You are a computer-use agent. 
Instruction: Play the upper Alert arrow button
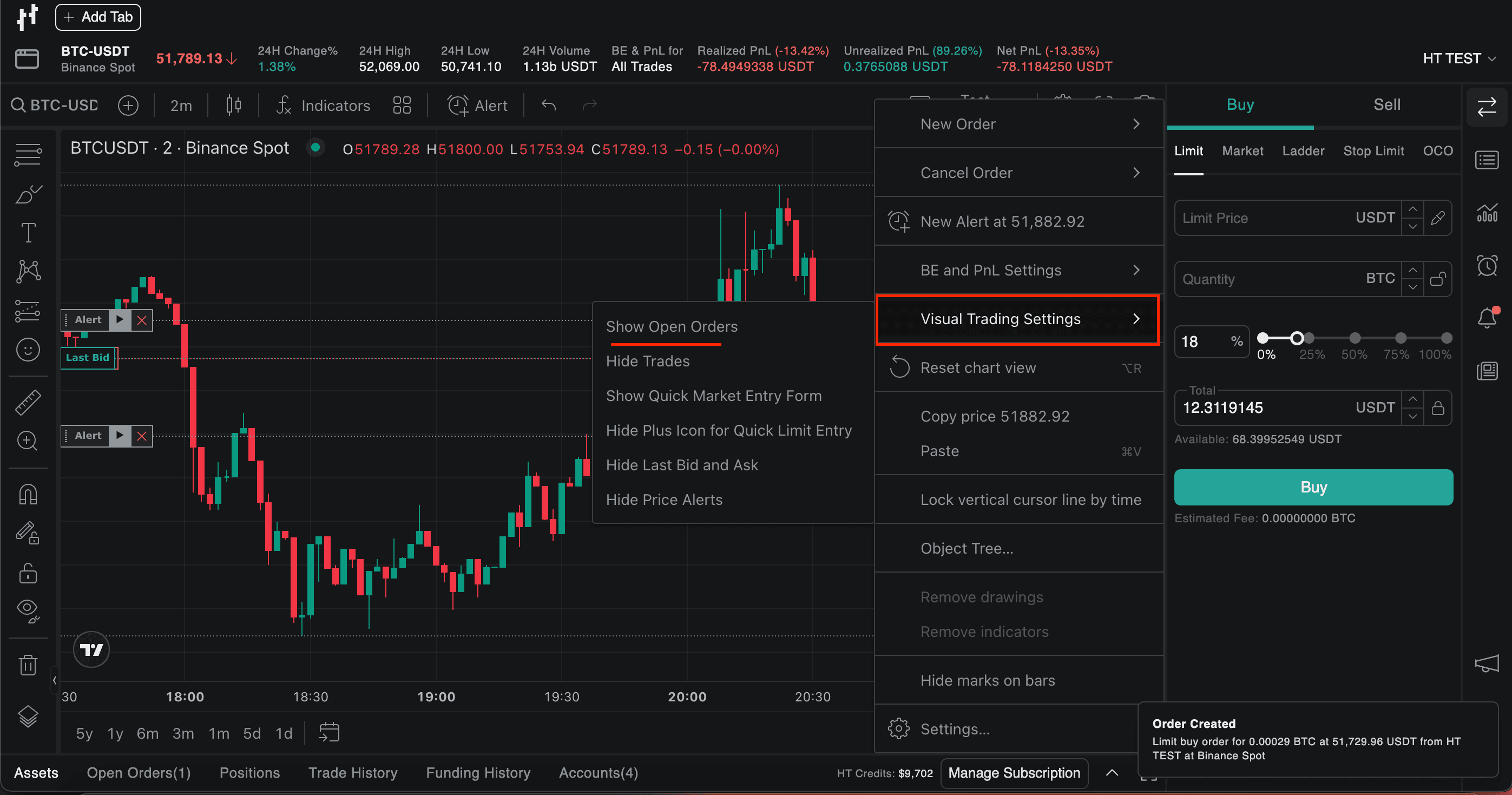tap(120, 319)
